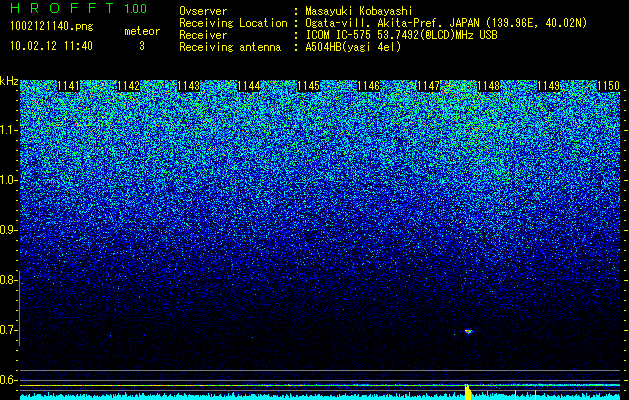
Task: Click the green 'meteor' label
Action: 142,31
